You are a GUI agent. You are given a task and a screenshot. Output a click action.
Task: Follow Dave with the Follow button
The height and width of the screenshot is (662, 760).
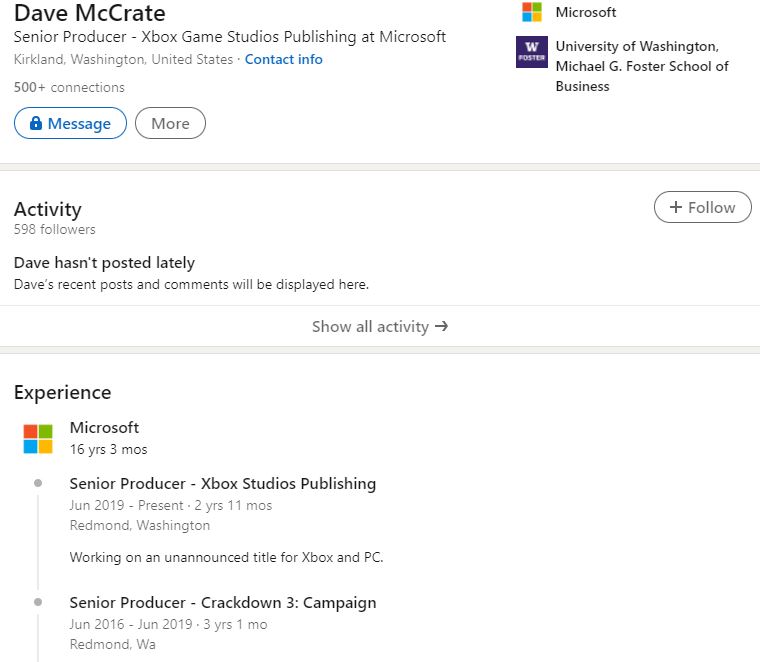click(703, 207)
